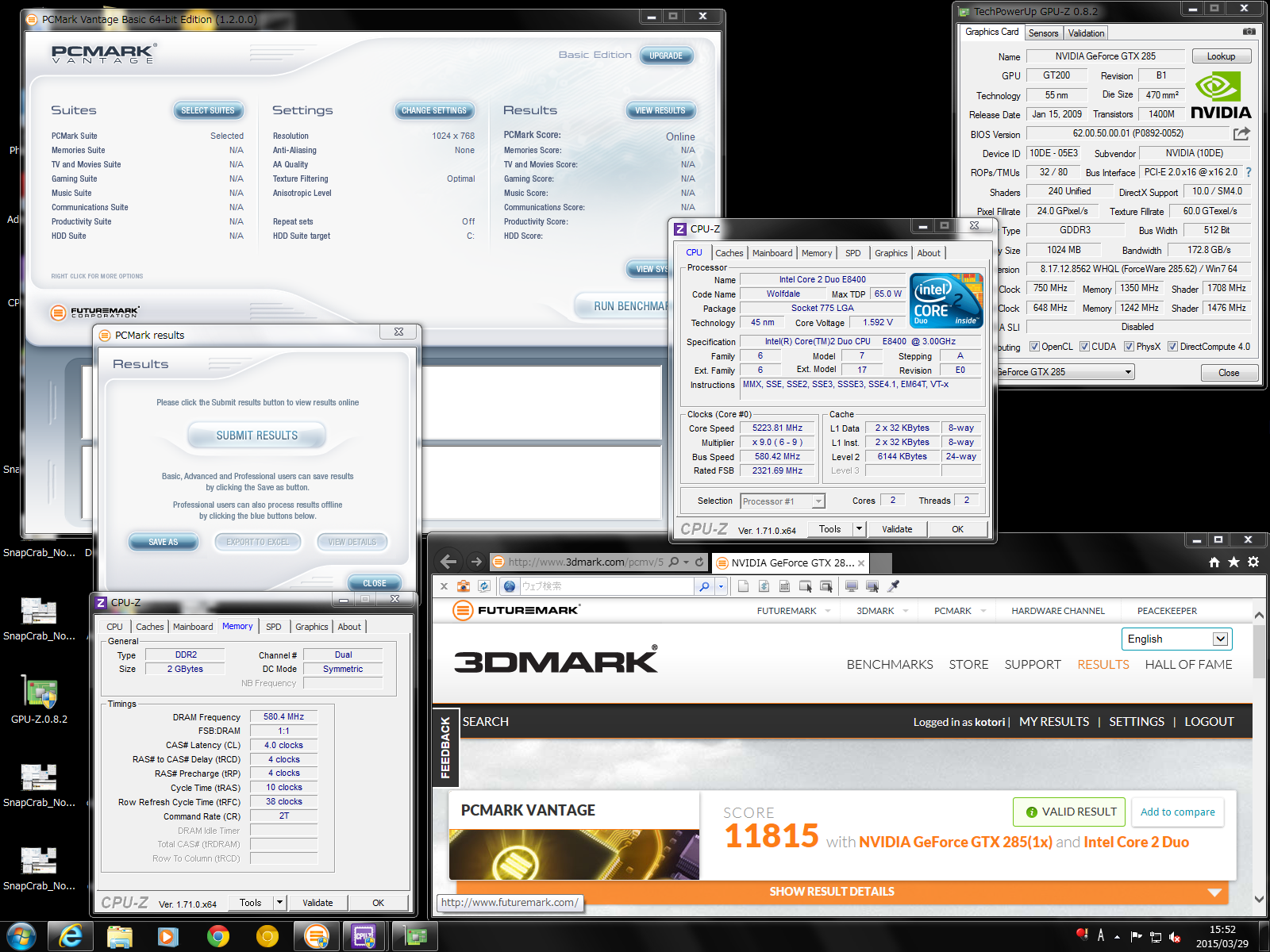
Task: Open SPD tab in CPU-Z memory window
Action: [x=273, y=627]
